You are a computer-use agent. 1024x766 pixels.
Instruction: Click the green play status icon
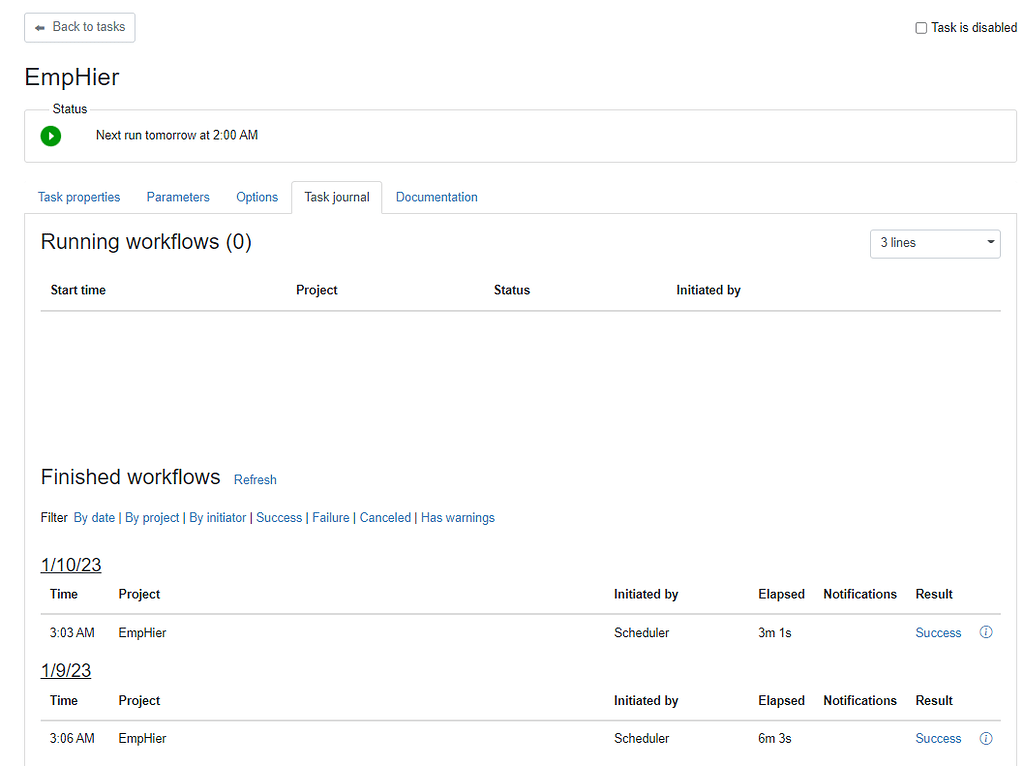click(x=51, y=136)
